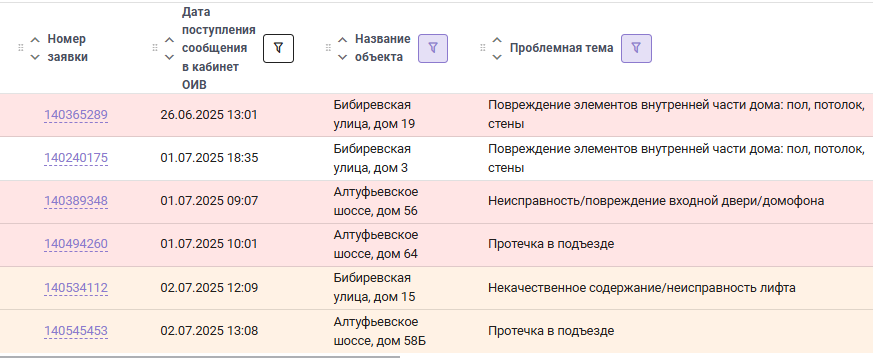Open filter for Проблемная тема column
Screen dimensions: 873x364
click(x=636, y=48)
